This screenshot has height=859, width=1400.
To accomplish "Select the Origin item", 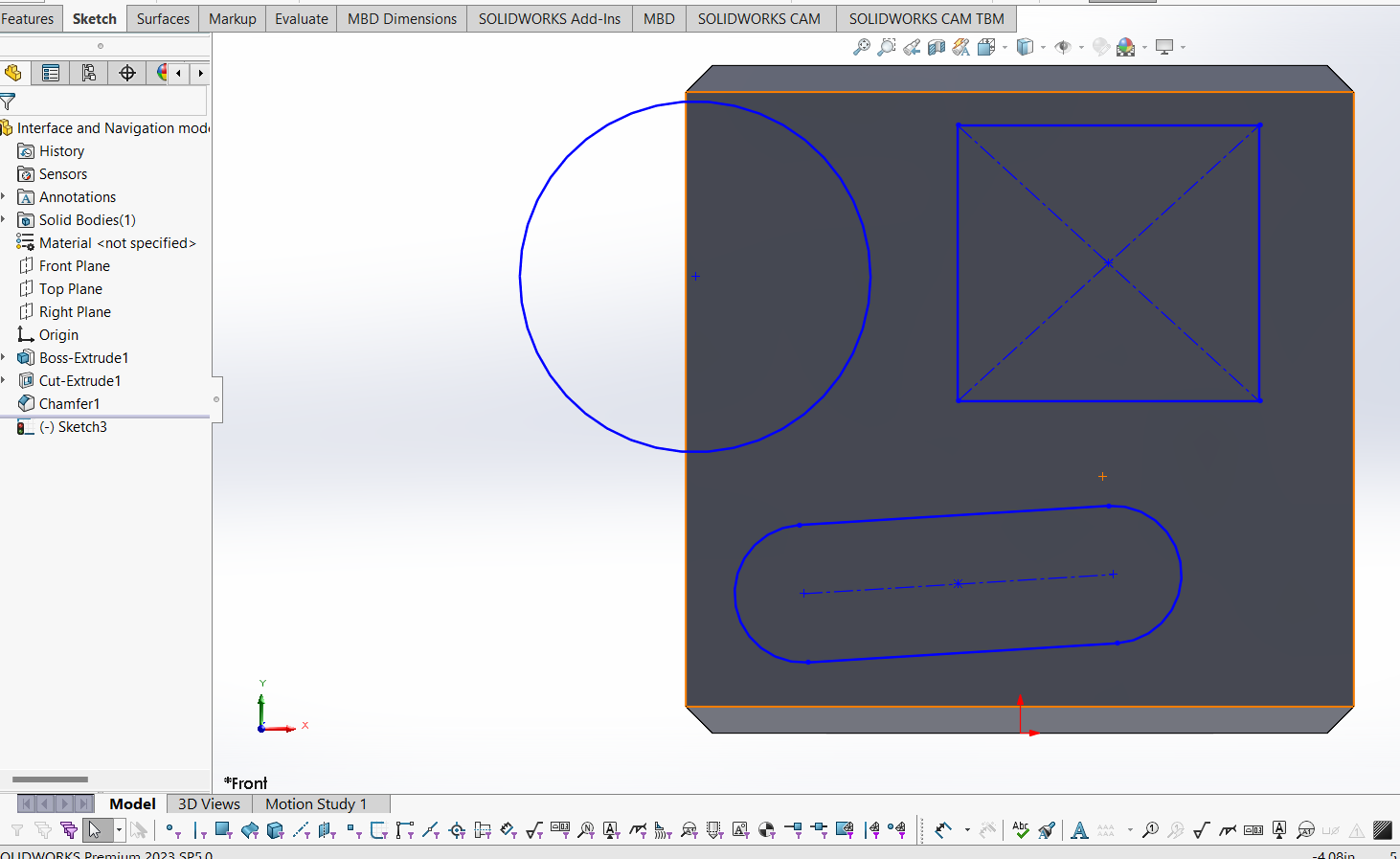I will pos(49,335).
